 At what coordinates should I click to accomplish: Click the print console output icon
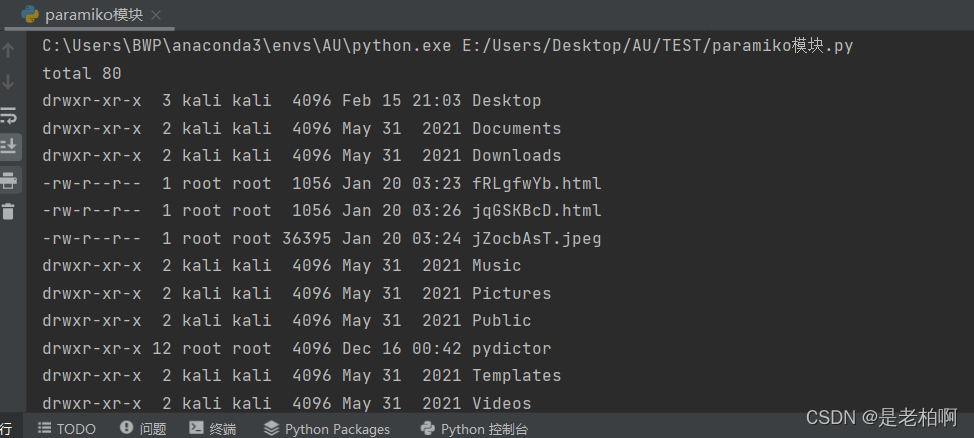point(9,181)
